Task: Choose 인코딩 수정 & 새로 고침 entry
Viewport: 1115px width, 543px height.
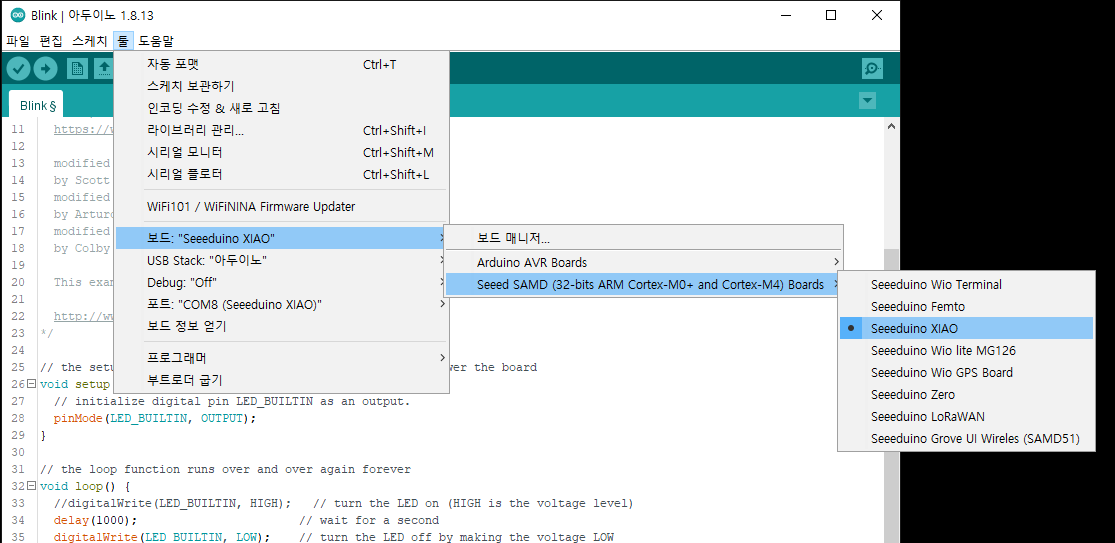Action: point(282,108)
